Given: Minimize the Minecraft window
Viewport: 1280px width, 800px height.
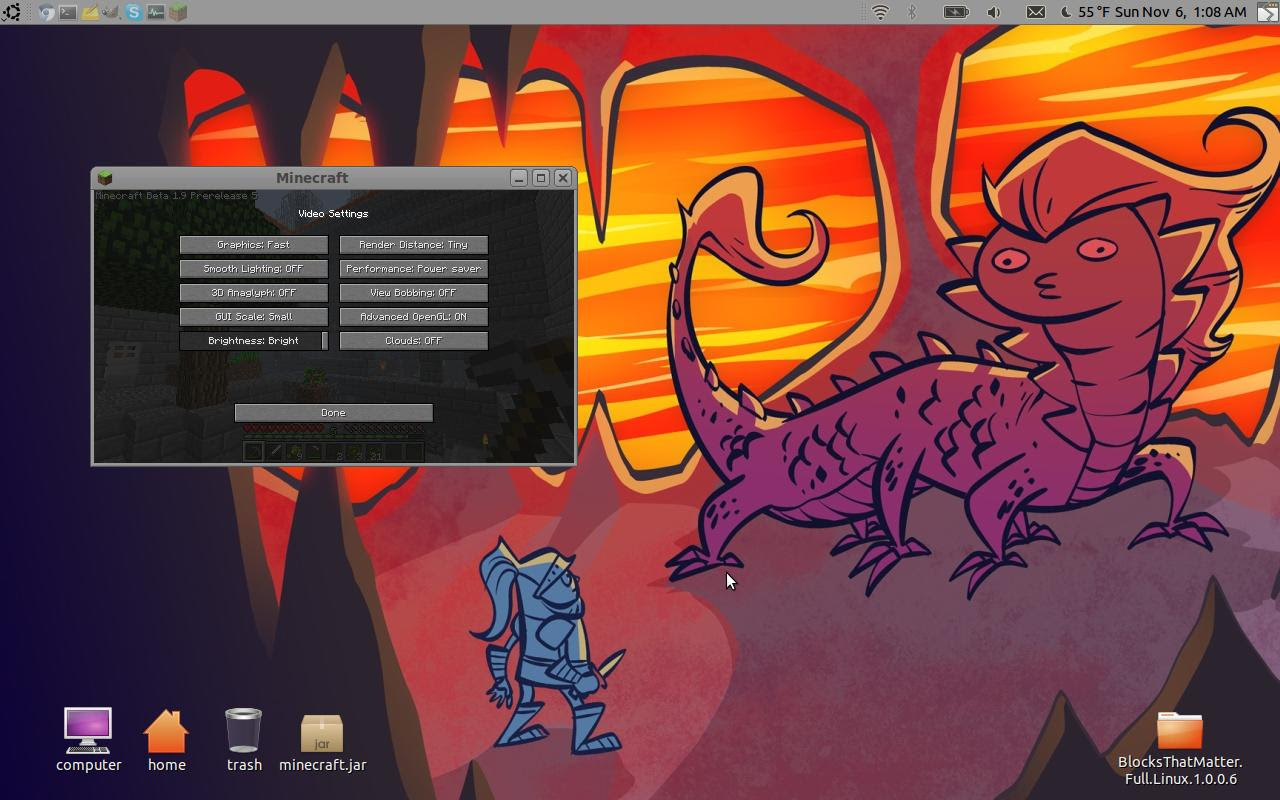Looking at the screenshot, I should (x=519, y=178).
